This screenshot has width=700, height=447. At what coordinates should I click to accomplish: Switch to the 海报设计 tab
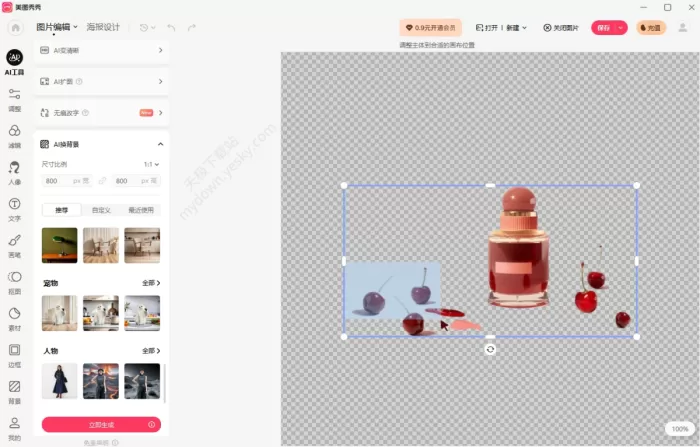tap(103, 27)
